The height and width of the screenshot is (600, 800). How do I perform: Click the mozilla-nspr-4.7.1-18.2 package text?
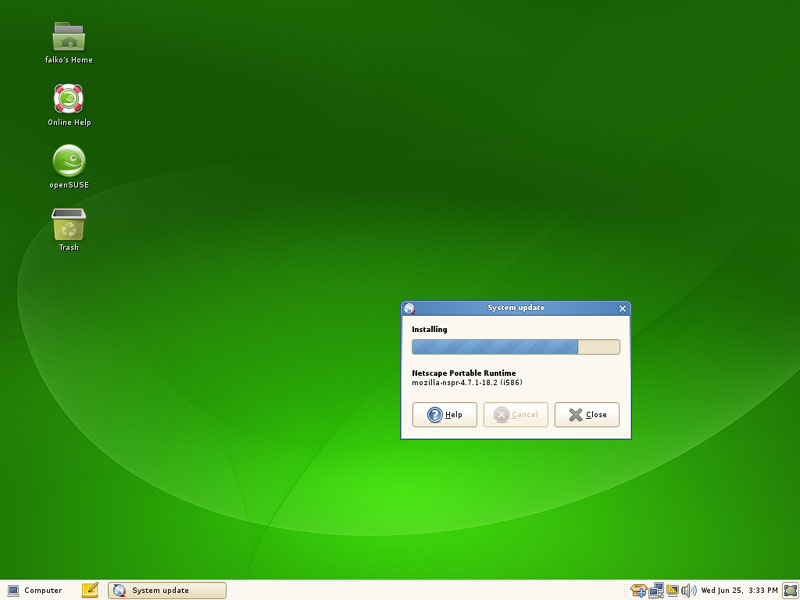(467, 383)
